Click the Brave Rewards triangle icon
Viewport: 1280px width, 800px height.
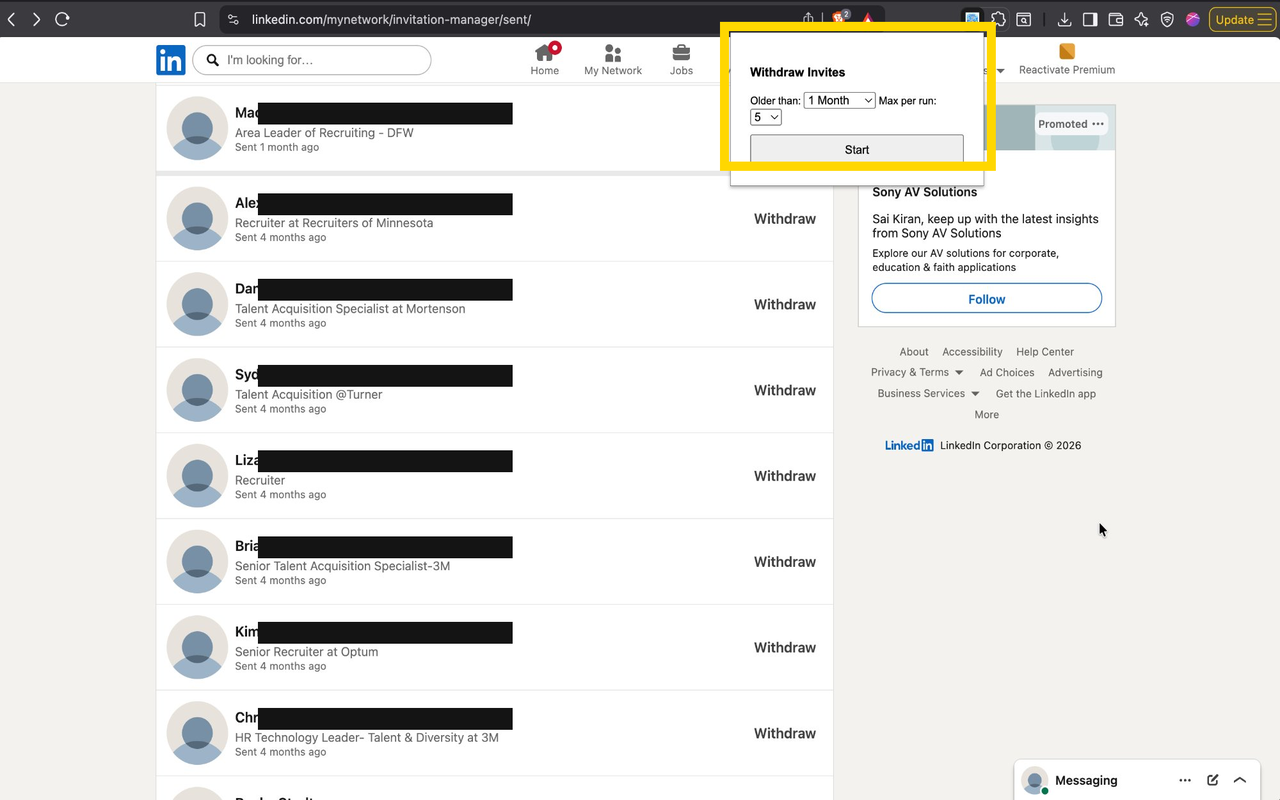[868, 19]
